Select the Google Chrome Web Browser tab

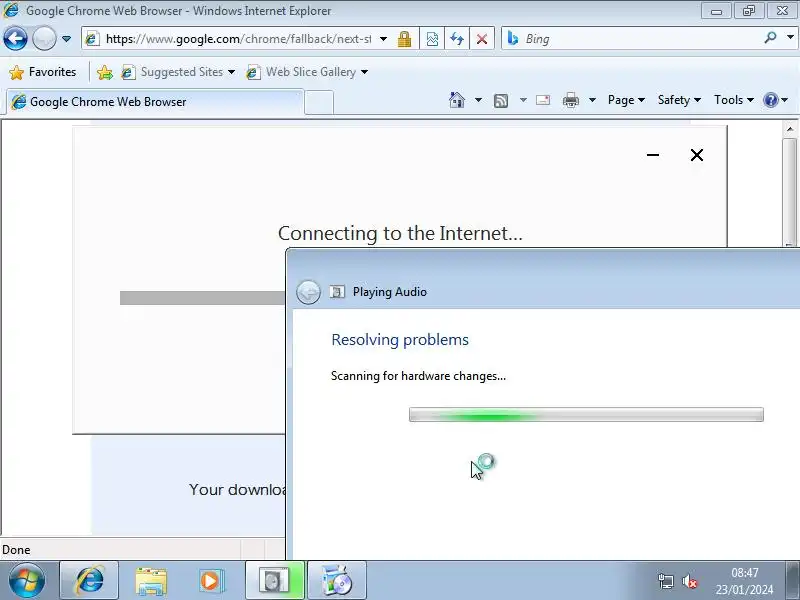155,102
